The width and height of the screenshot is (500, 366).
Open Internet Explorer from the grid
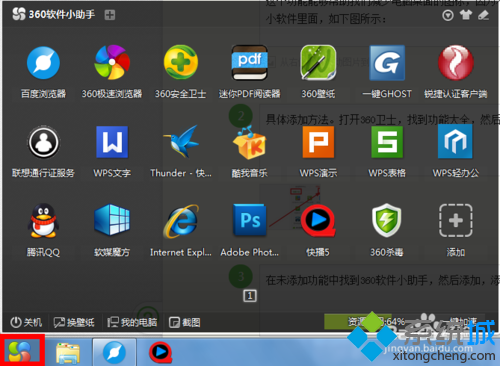[x=181, y=221]
